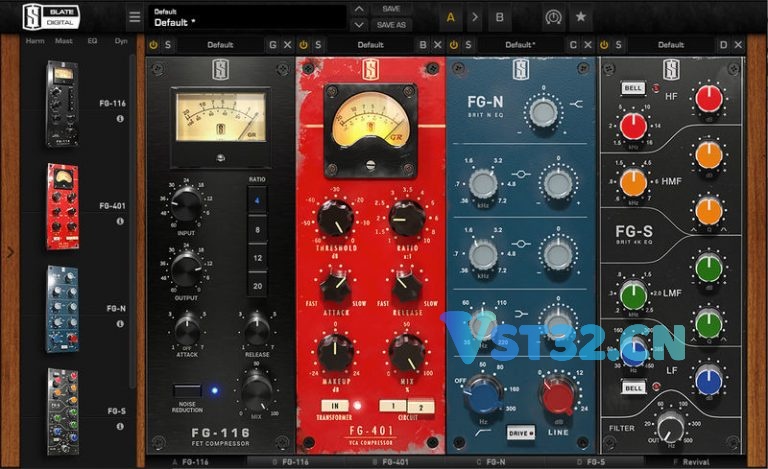
Task: Open the hamburger menu next to the logo
Action: (135, 17)
